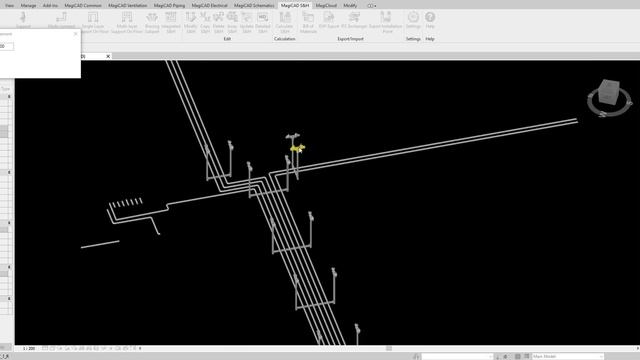Select the highlighted yellow hanger element
The width and height of the screenshot is (640, 360).
[297, 148]
